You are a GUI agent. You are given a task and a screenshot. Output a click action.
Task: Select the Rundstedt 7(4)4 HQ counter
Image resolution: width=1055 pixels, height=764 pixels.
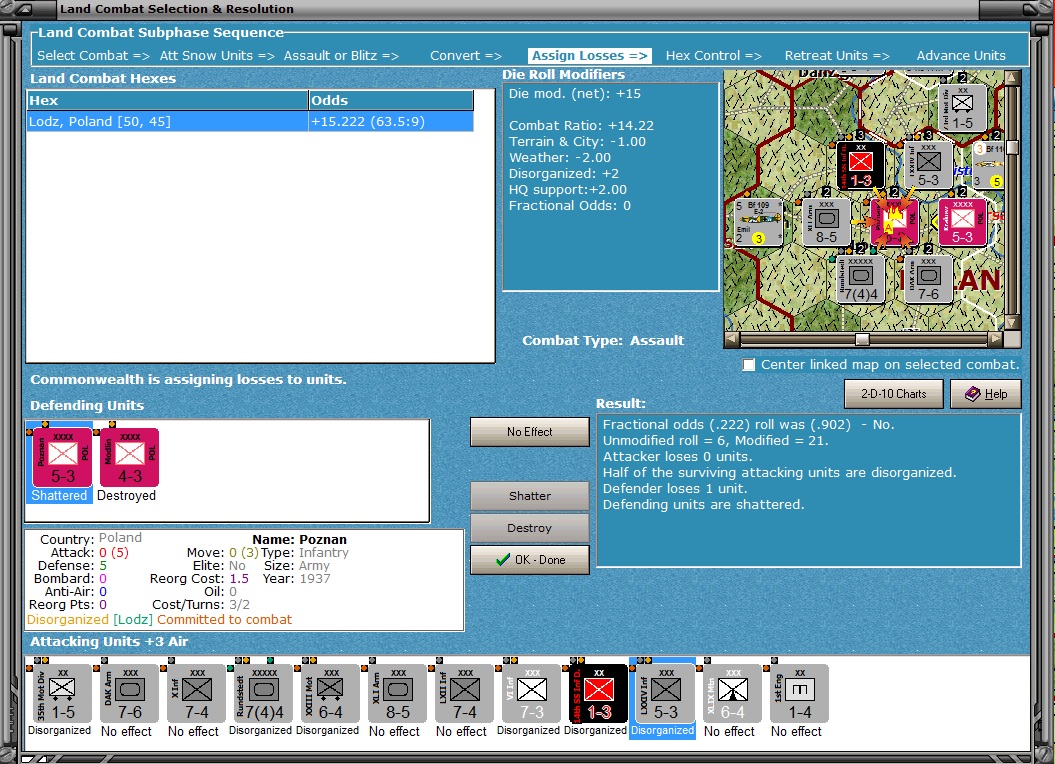[x=263, y=694]
